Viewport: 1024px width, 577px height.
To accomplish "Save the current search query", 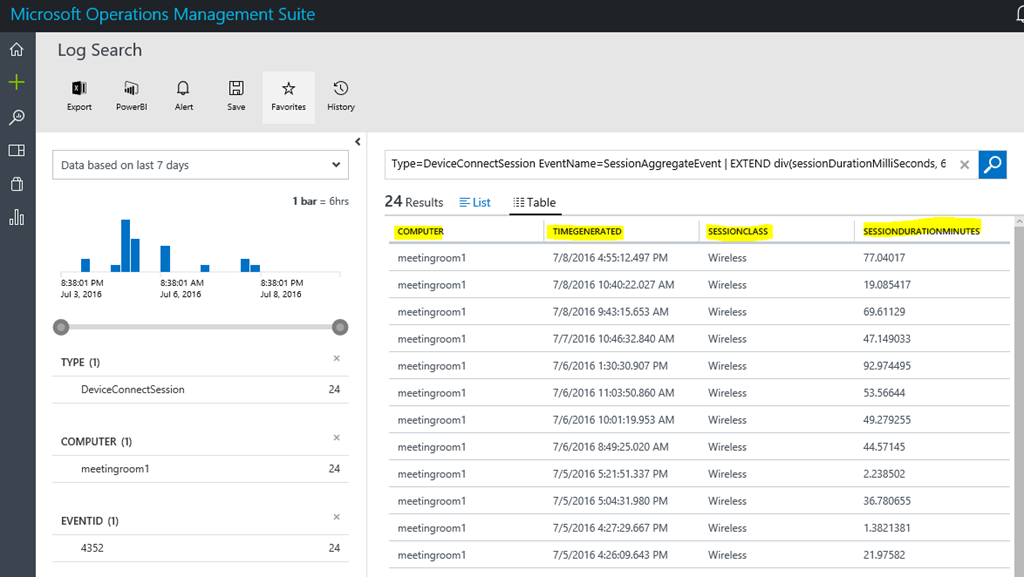I will pyautogui.click(x=236, y=96).
